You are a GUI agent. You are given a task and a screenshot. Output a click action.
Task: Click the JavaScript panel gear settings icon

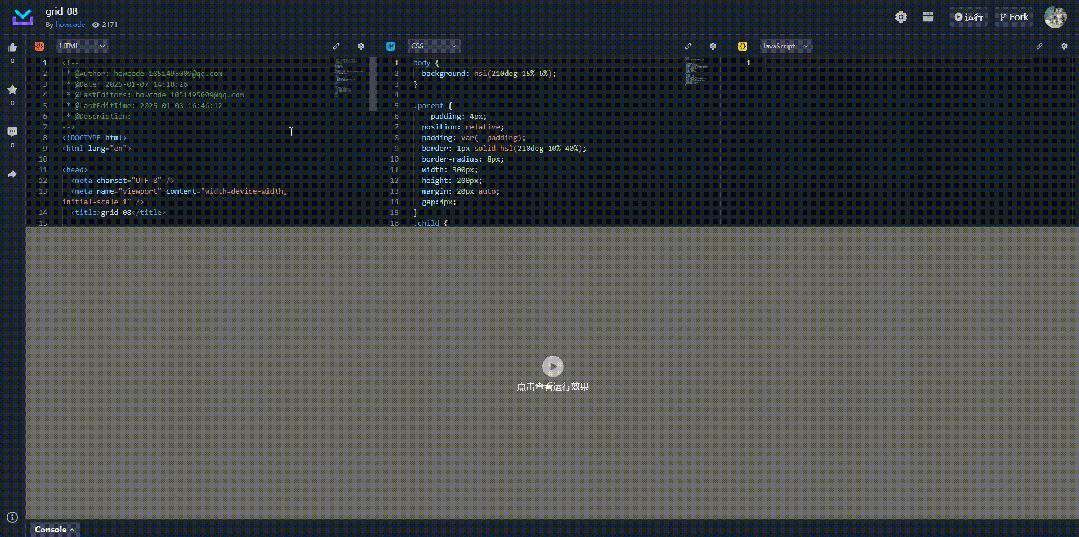click(x=1065, y=46)
